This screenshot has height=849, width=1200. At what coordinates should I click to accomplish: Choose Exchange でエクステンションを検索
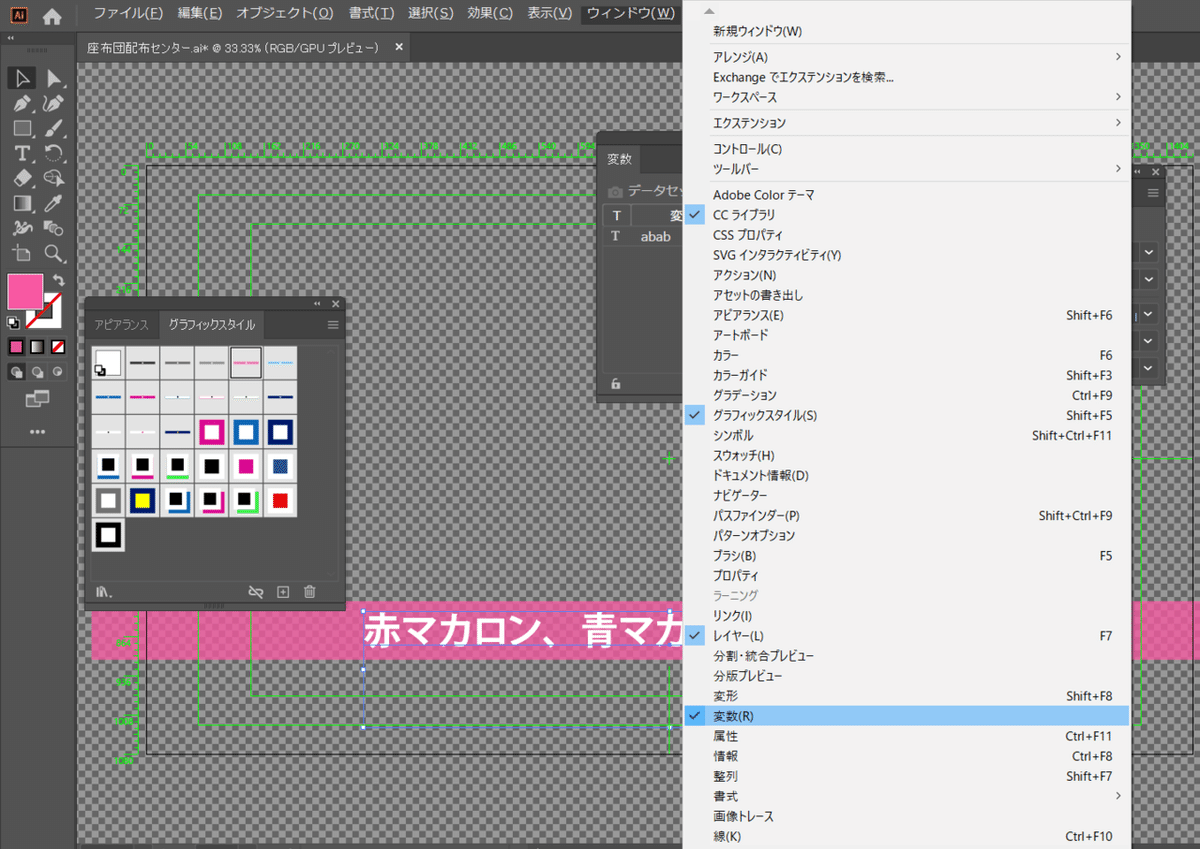click(906, 77)
